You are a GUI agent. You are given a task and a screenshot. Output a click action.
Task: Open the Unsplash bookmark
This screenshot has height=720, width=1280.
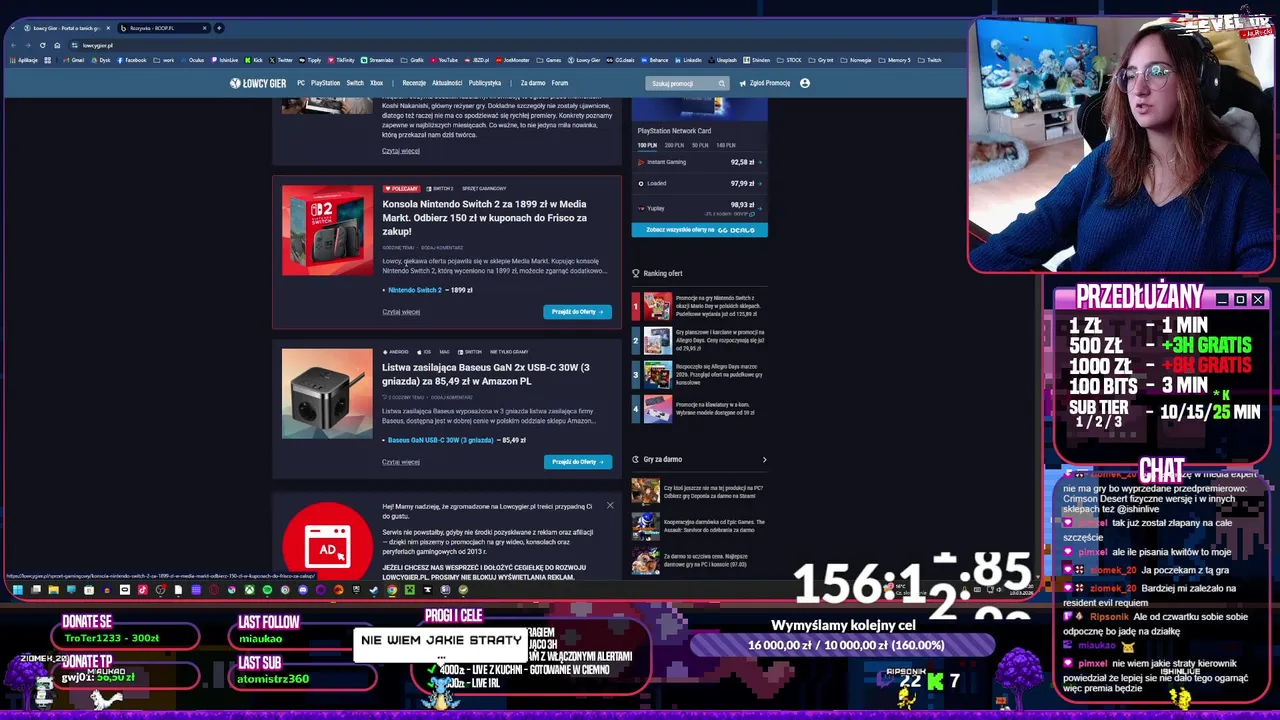click(x=723, y=60)
